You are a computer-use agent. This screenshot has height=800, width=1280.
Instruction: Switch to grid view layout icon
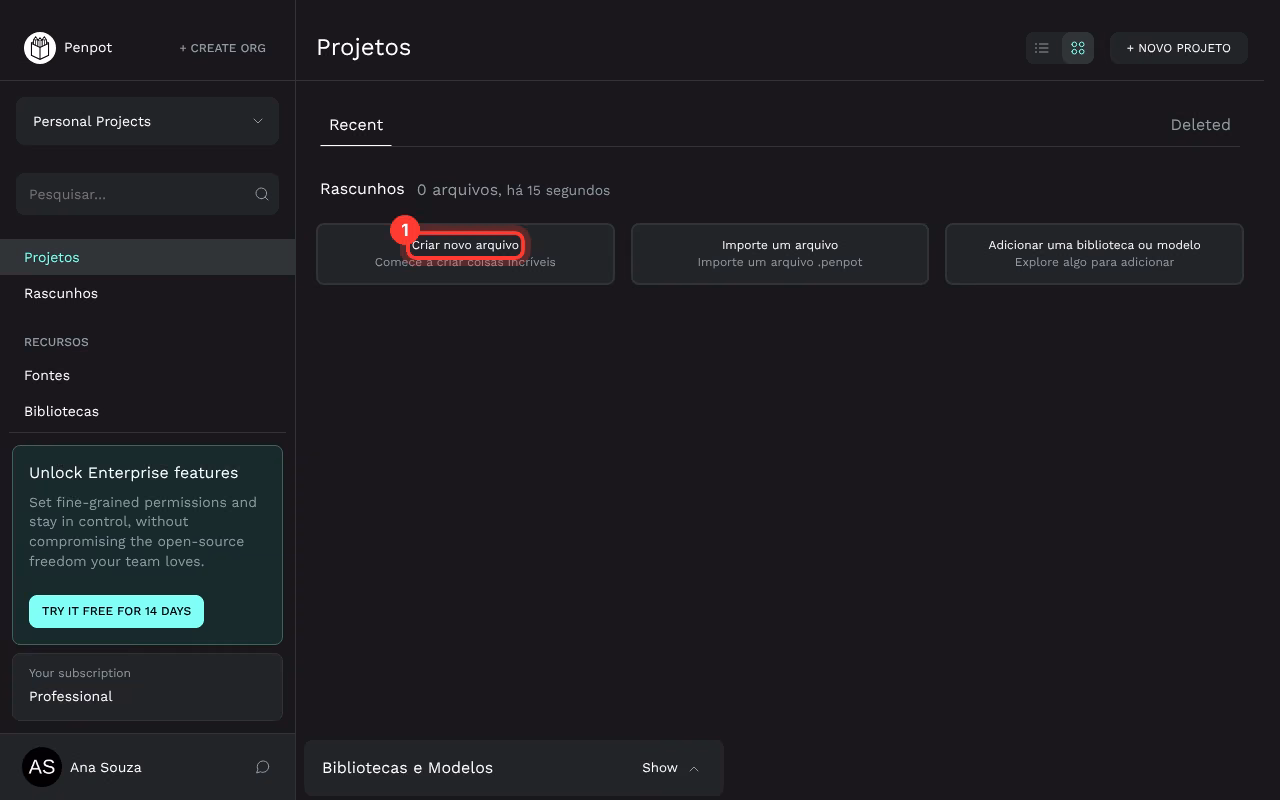1078,48
